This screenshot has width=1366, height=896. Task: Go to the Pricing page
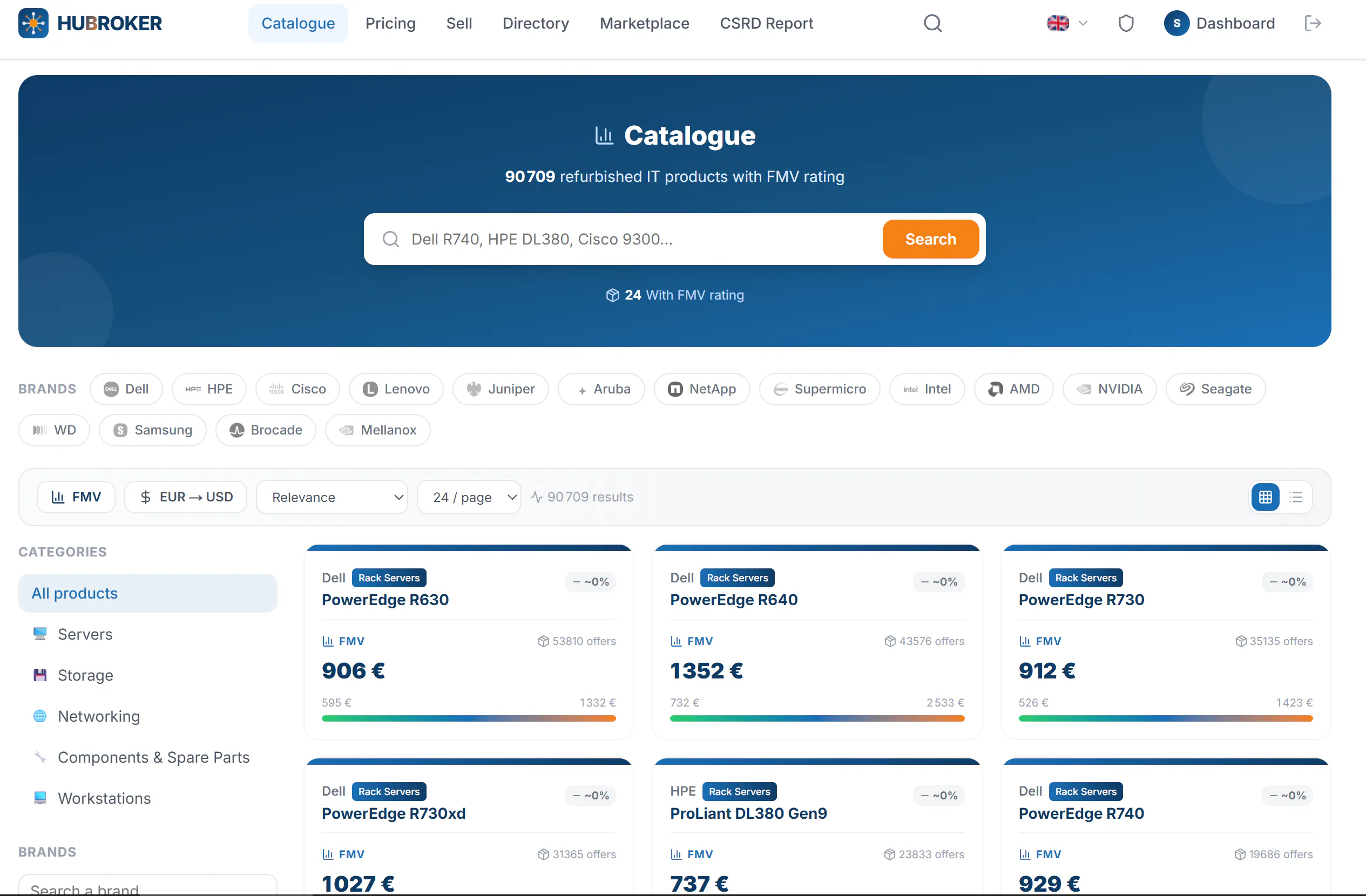tap(390, 24)
